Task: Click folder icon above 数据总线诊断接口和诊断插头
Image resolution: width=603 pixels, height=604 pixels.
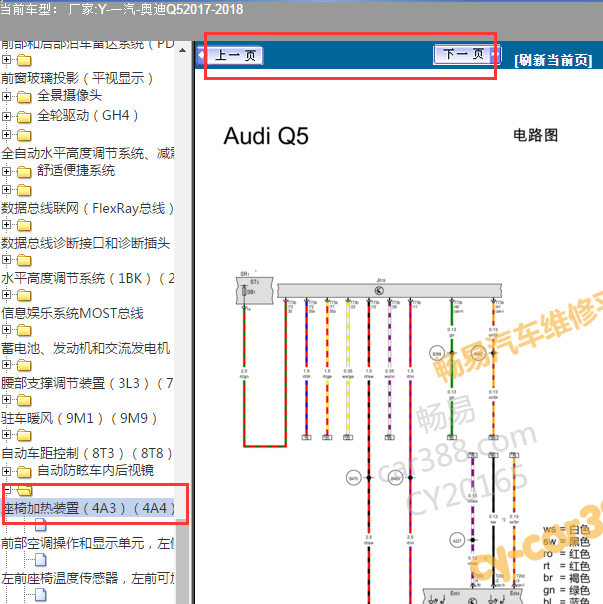Action: tap(24, 225)
